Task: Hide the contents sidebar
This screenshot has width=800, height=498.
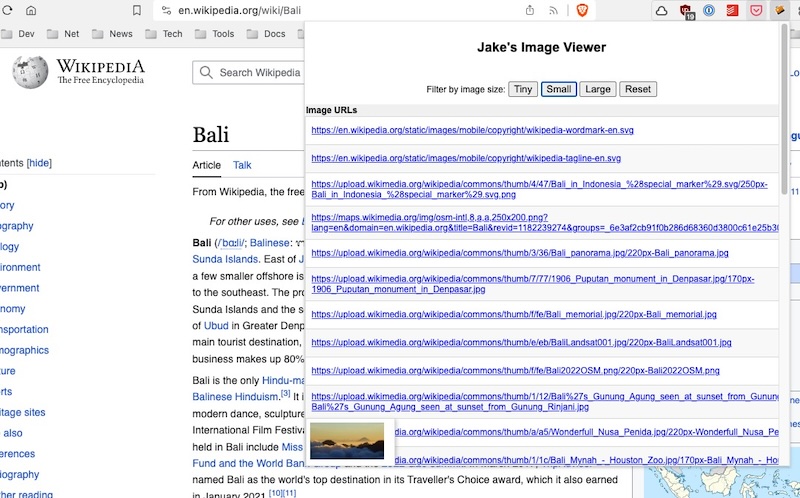Action: click(x=39, y=163)
